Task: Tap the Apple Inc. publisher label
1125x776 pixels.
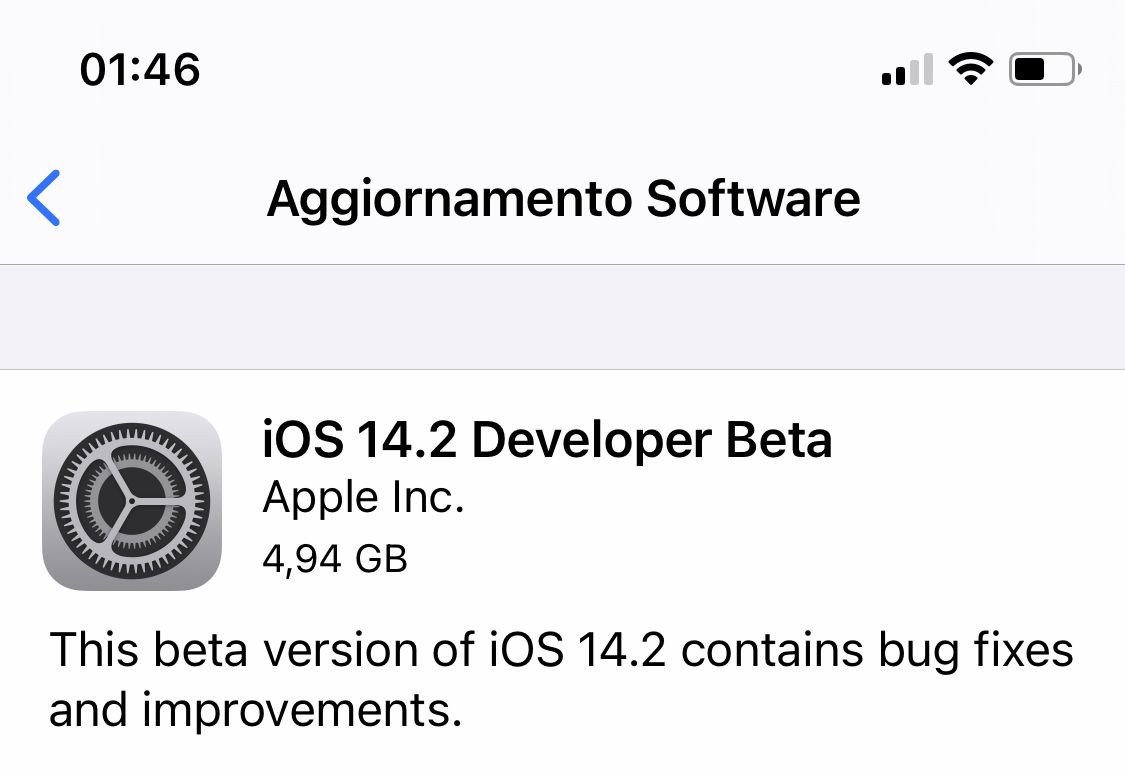Action: 364,498
